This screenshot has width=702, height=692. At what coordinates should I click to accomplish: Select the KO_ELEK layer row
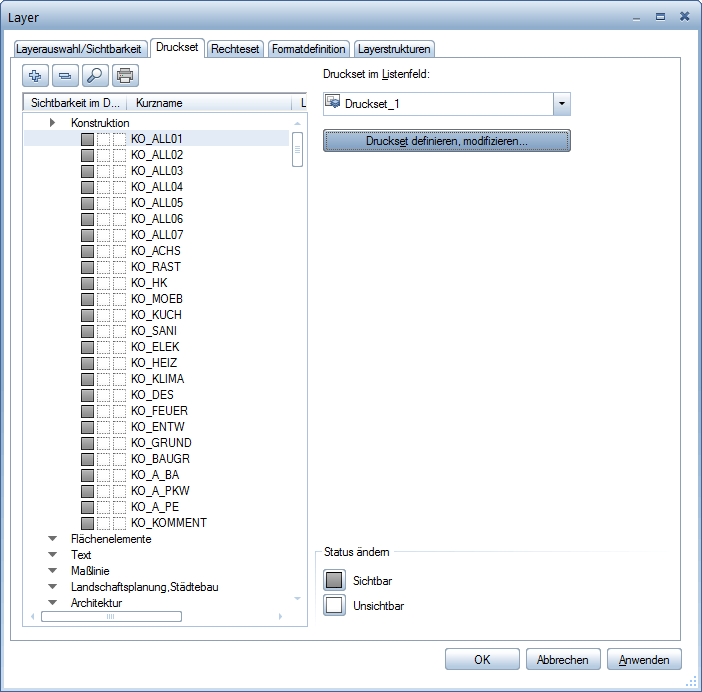pyautogui.click(x=157, y=347)
